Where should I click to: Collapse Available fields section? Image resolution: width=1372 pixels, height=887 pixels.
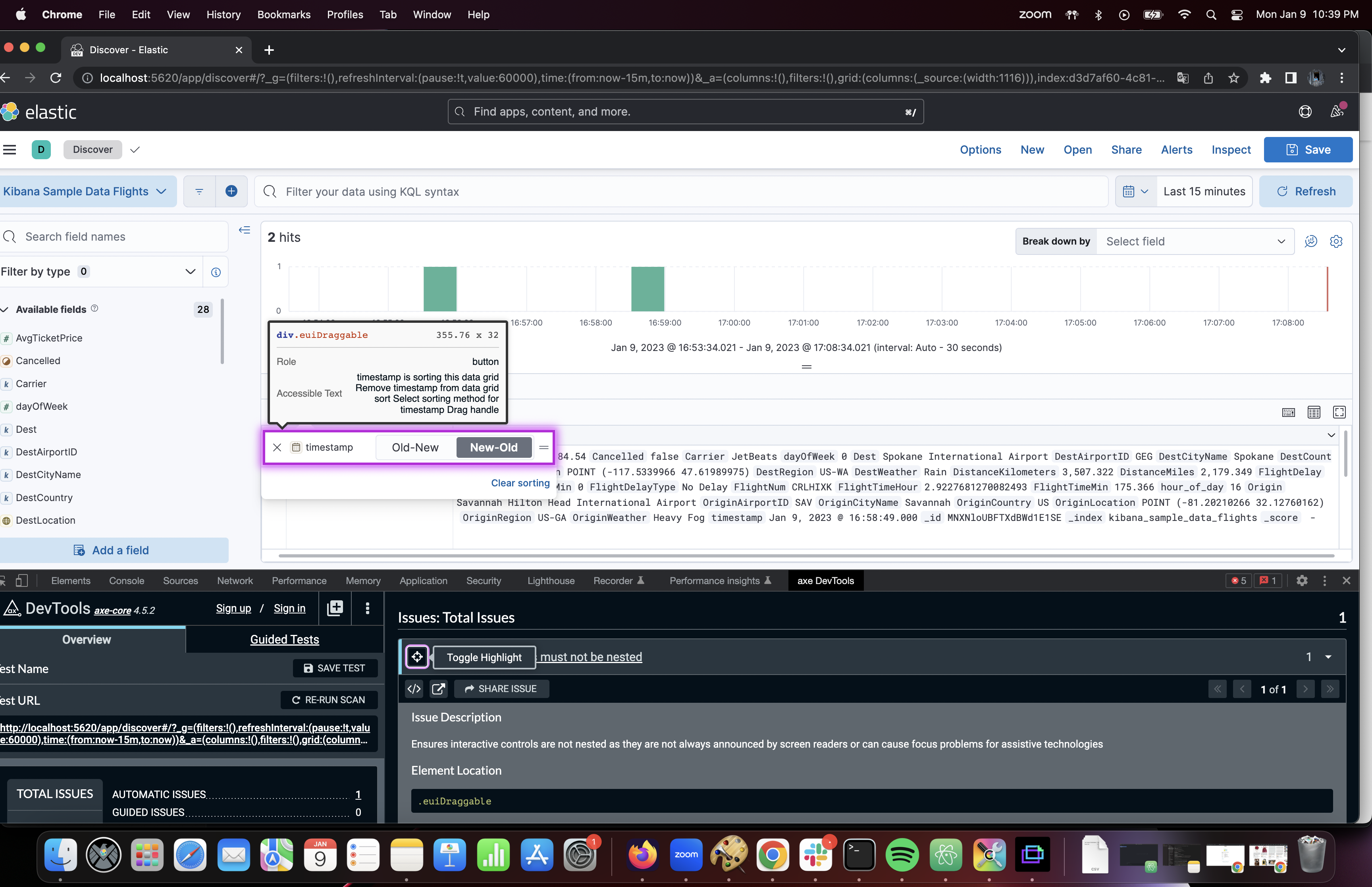click(x=5, y=309)
